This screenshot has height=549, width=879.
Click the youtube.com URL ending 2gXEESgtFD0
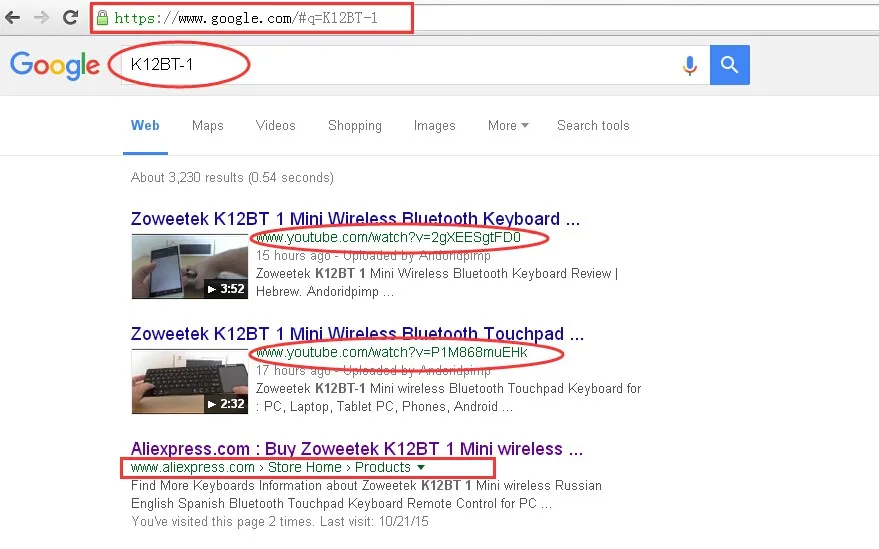coord(388,237)
